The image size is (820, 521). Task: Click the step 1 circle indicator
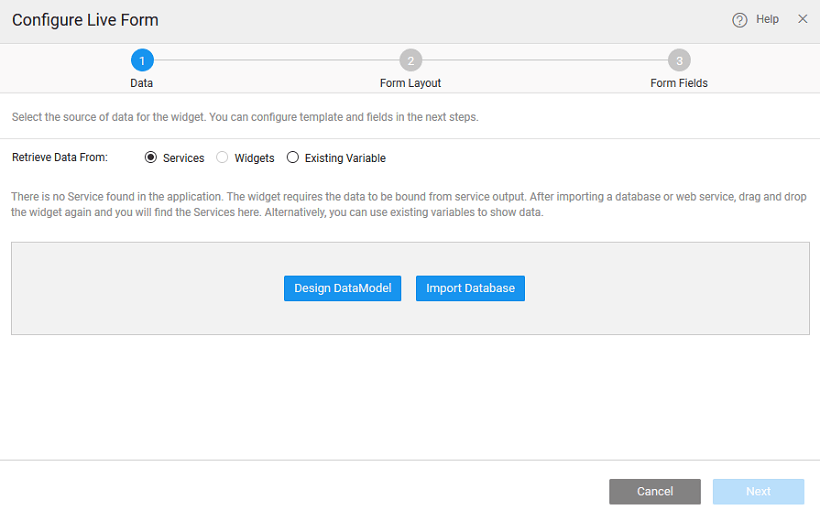(142, 60)
